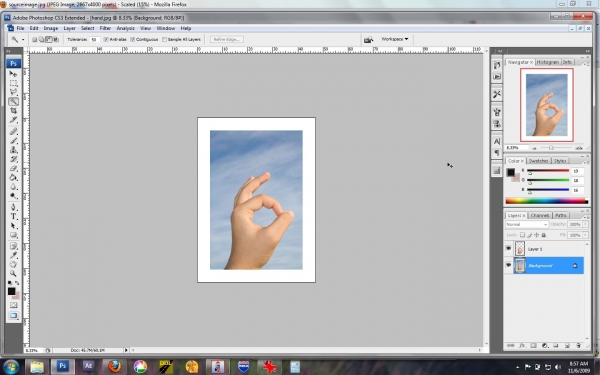Viewport: 600px width, 375px height.
Task: Click the Tolerance input field
Action: [x=94, y=39]
